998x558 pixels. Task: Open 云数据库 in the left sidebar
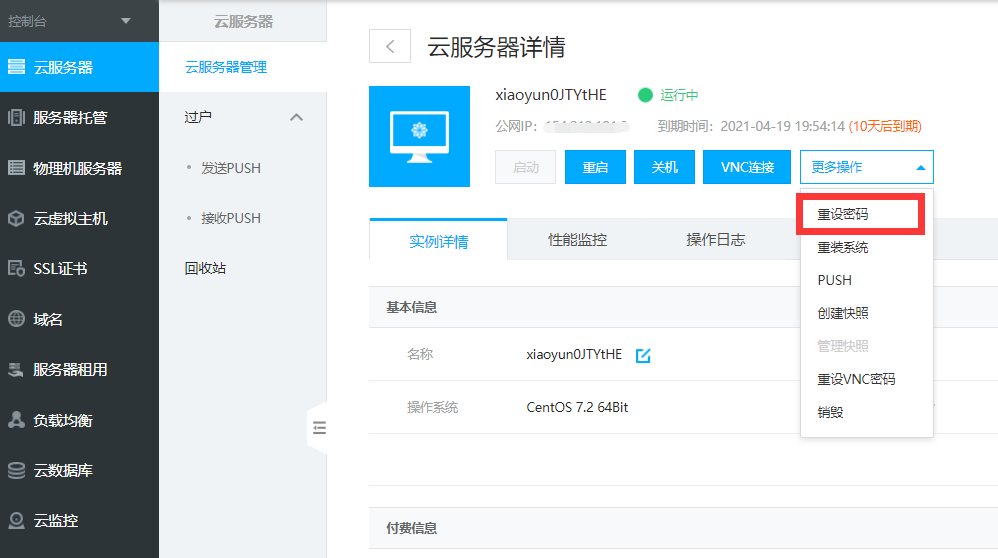(79, 470)
